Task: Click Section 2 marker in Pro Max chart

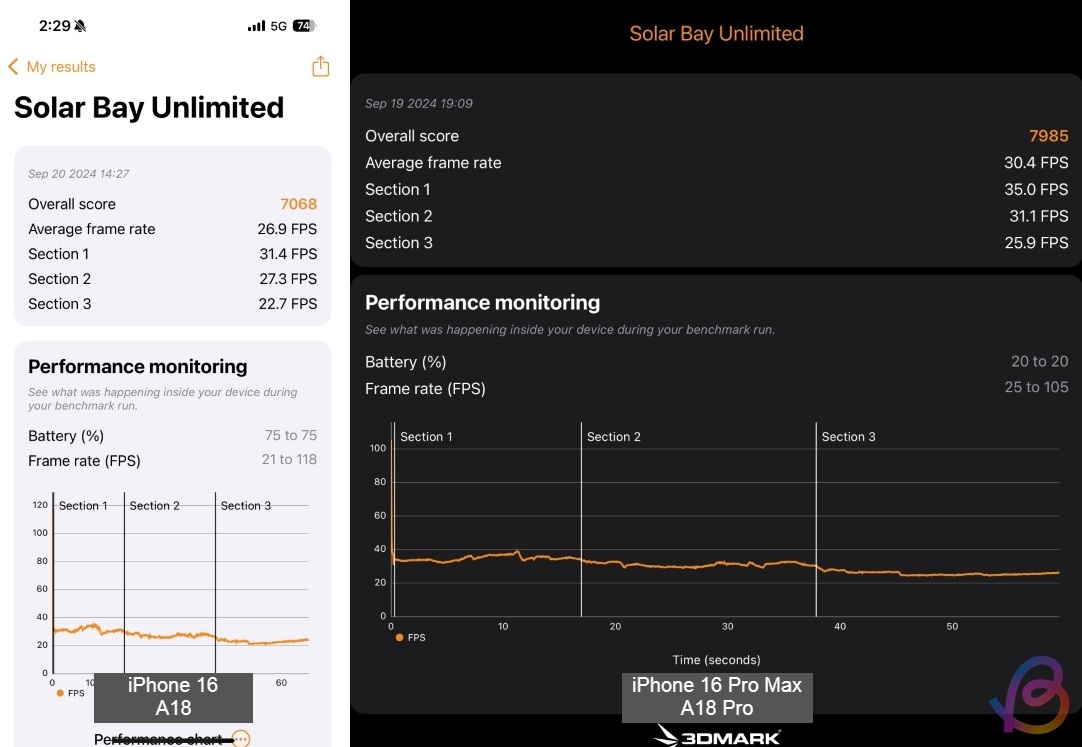Action: (613, 437)
